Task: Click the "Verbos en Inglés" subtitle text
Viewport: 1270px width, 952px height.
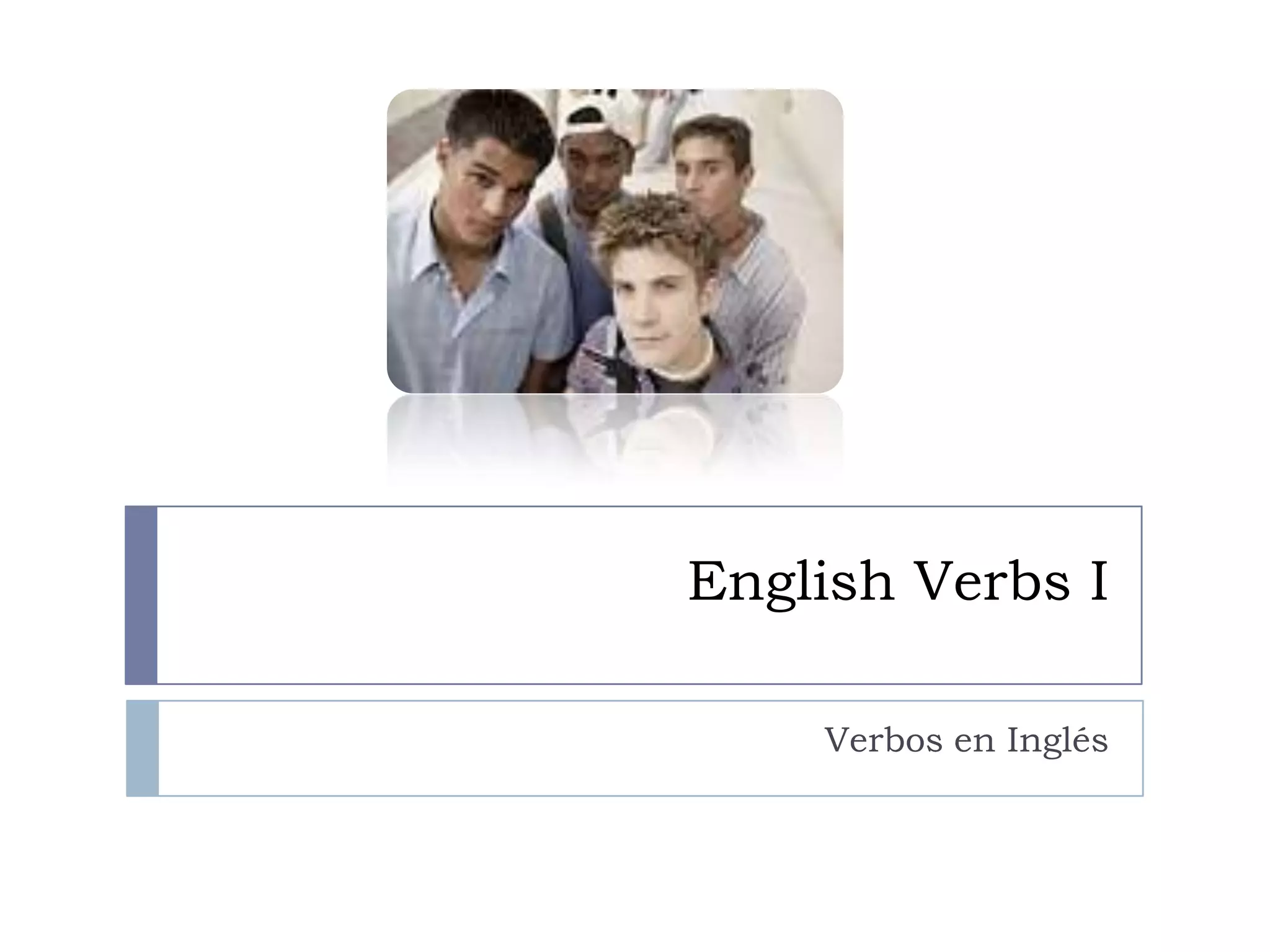Action: pos(966,740)
